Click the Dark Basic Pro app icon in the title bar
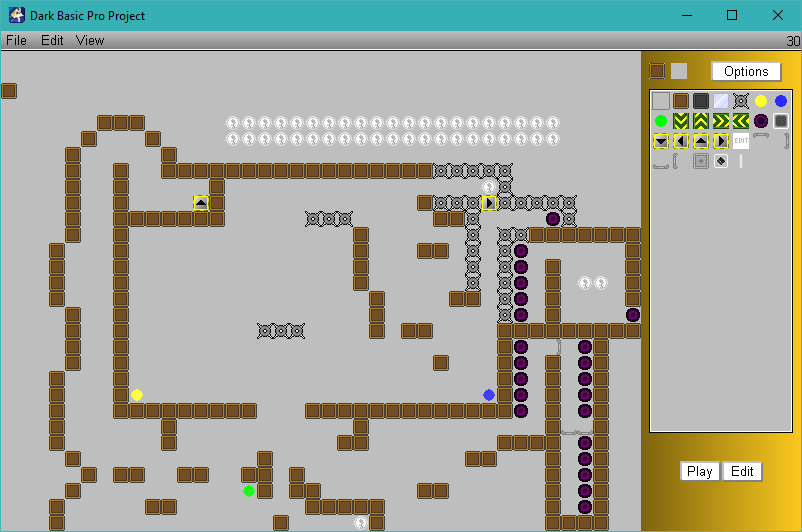Image resolution: width=802 pixels, height=532 pixels. point(16,15)
